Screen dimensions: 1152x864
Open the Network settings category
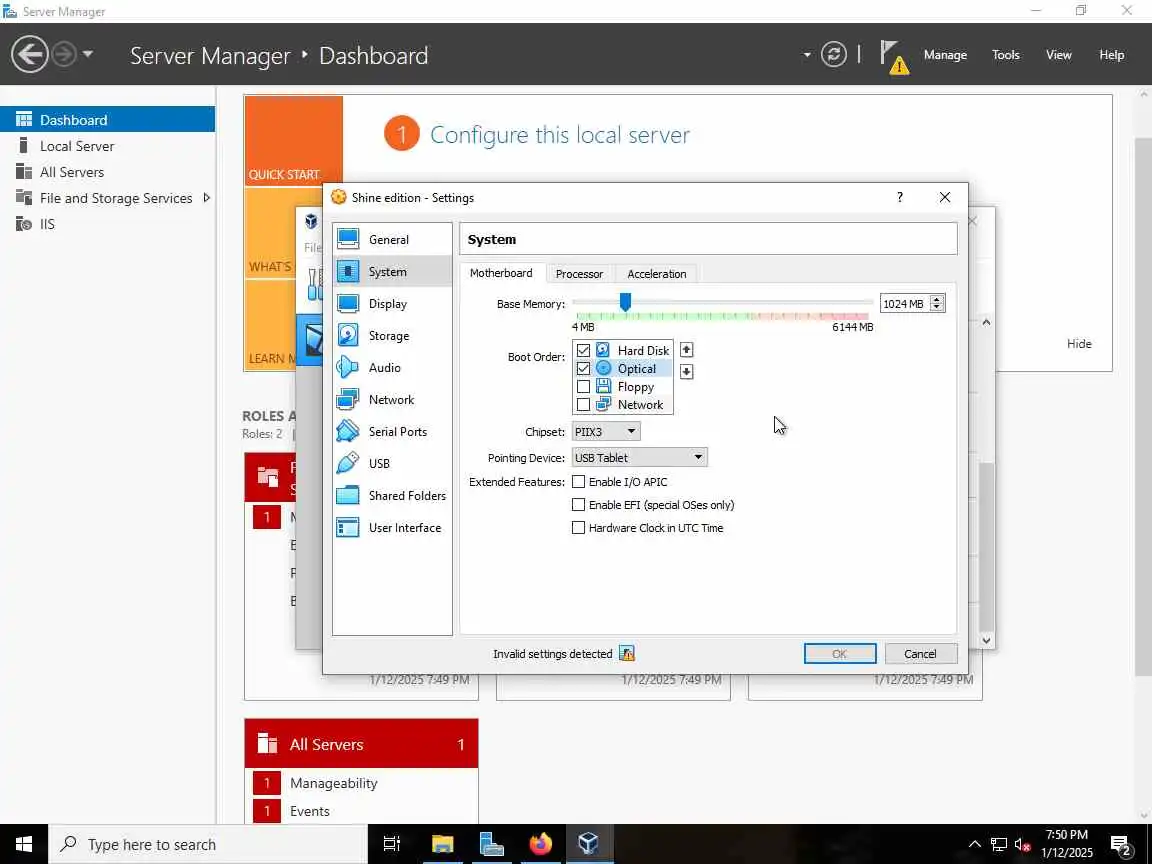point(392,400)
